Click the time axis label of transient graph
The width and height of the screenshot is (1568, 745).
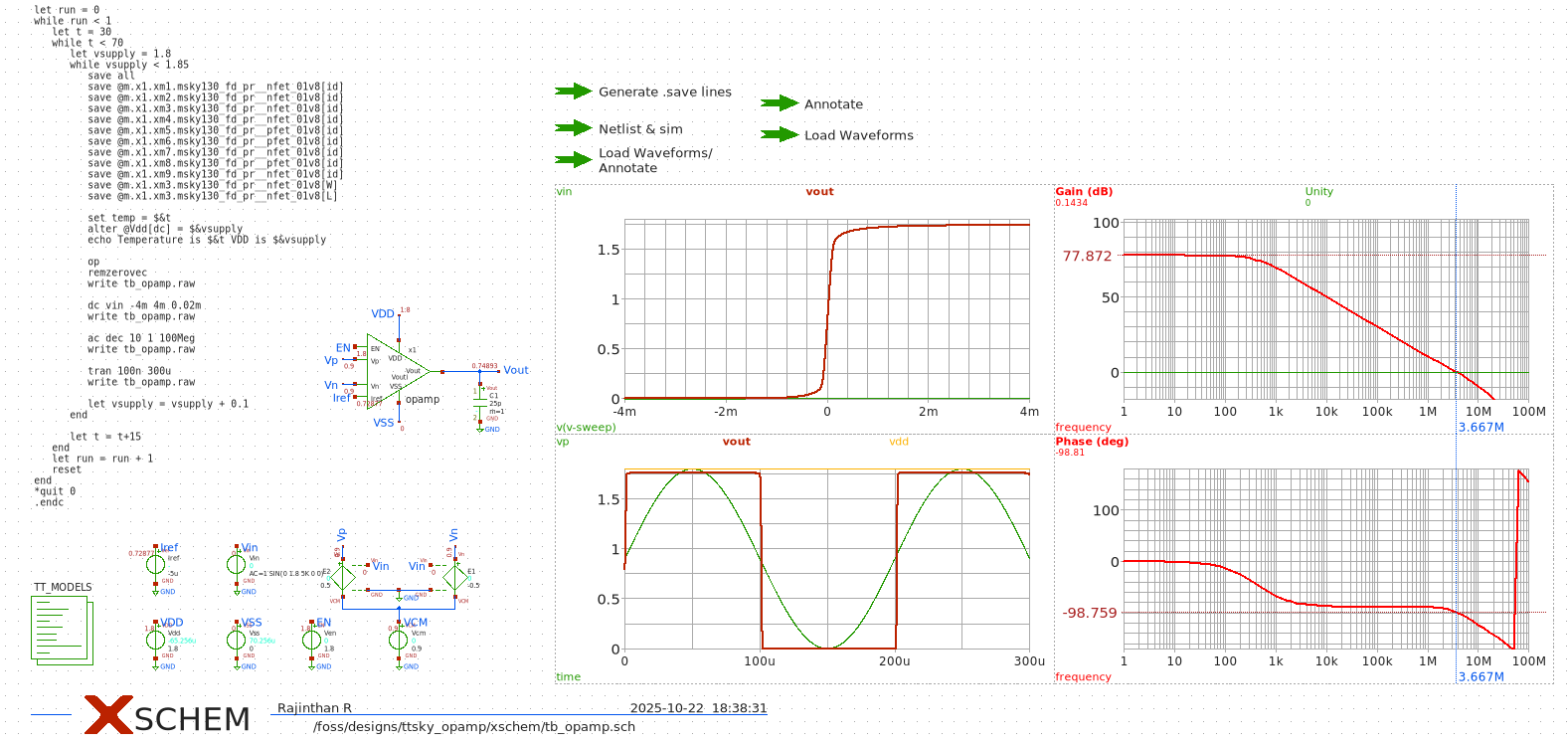click(x=568, y=676)
